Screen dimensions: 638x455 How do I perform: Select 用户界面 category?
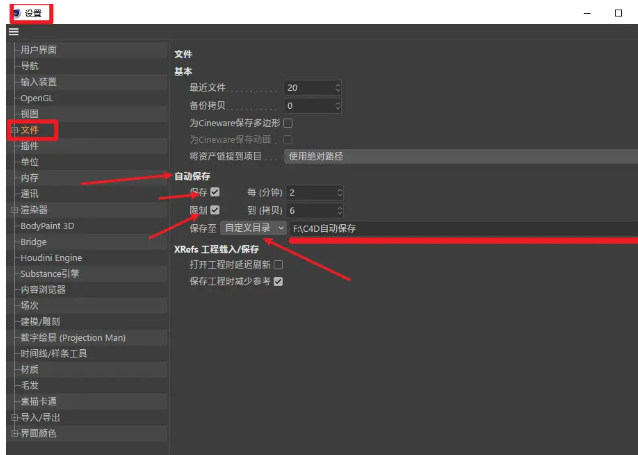point(38,50)
